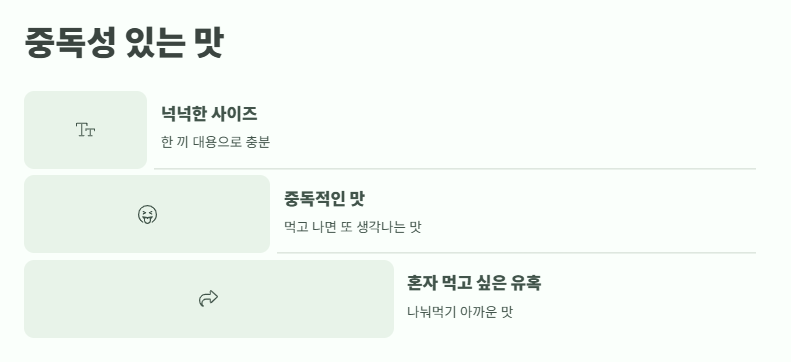Click the Tt text-size icon

86,130
